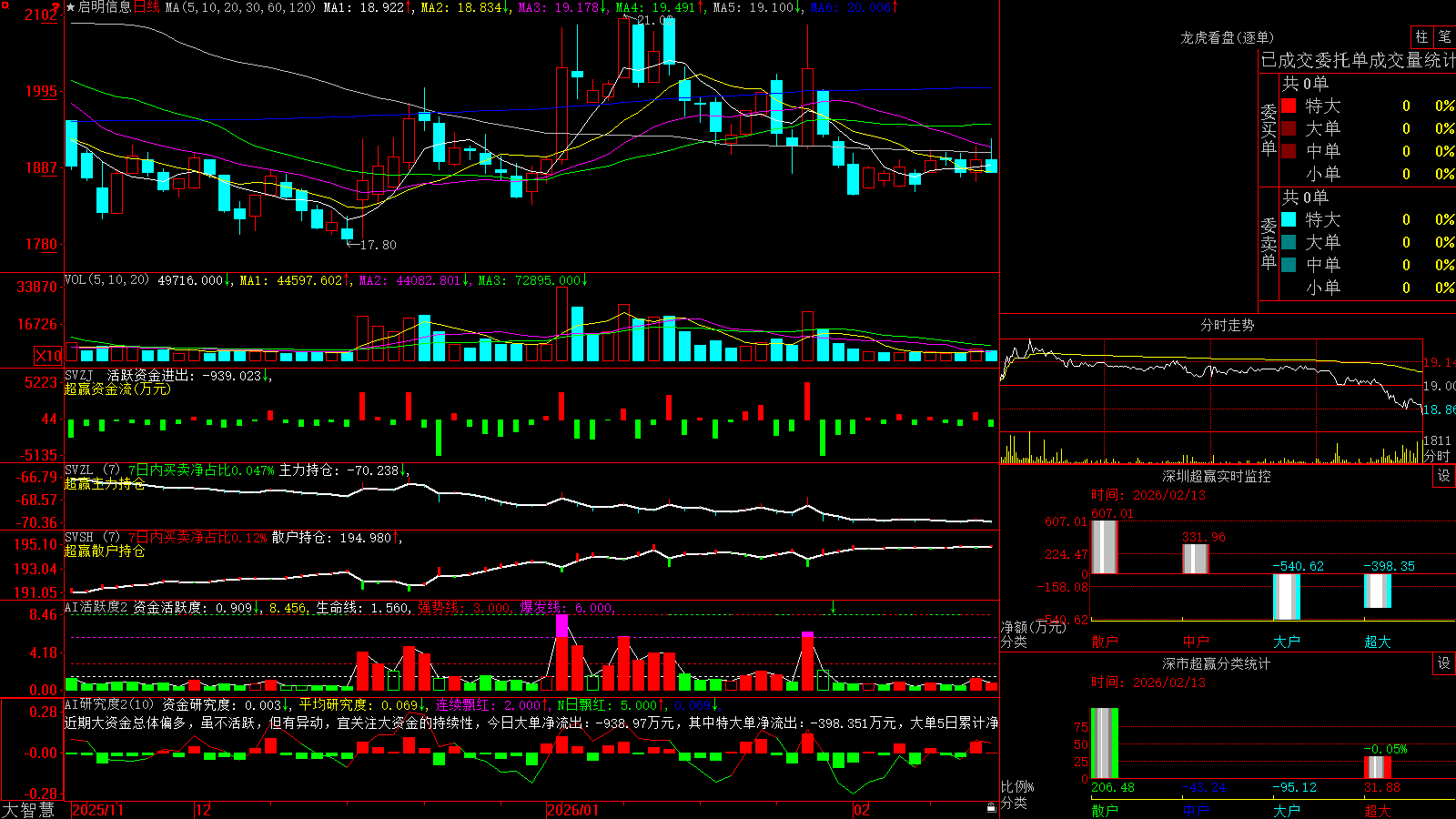Select the AI研究度2(10) indicator label
The height and width of the screenshot is (819, 1456).
(109, 705)
